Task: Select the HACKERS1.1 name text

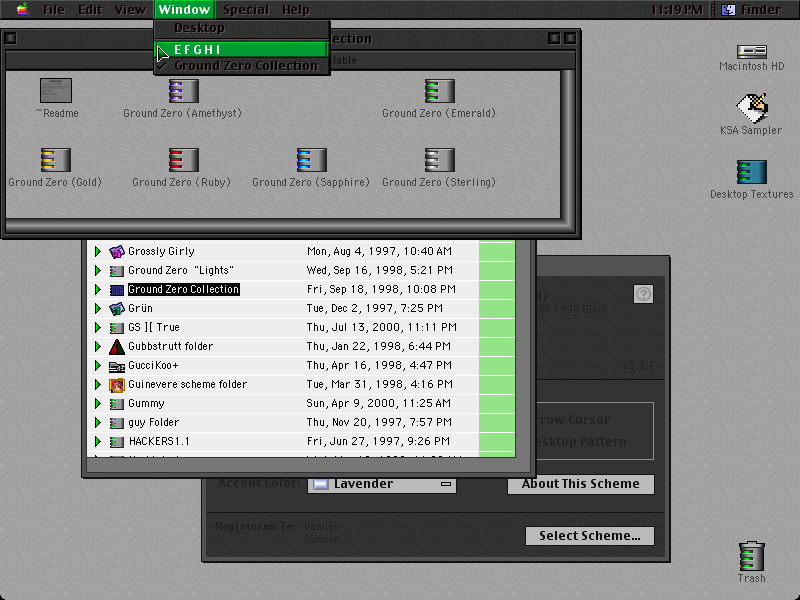Action: (x=159, y=441)
